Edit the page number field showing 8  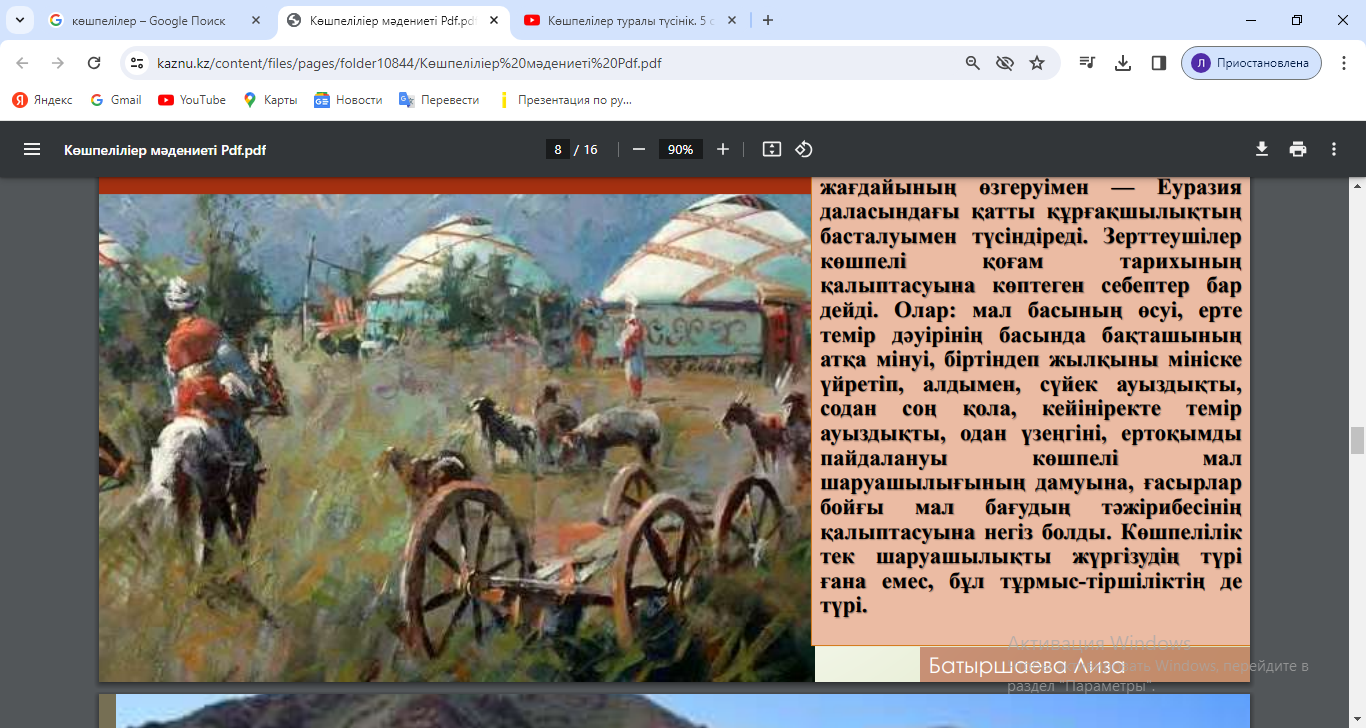tap(556, 148)
